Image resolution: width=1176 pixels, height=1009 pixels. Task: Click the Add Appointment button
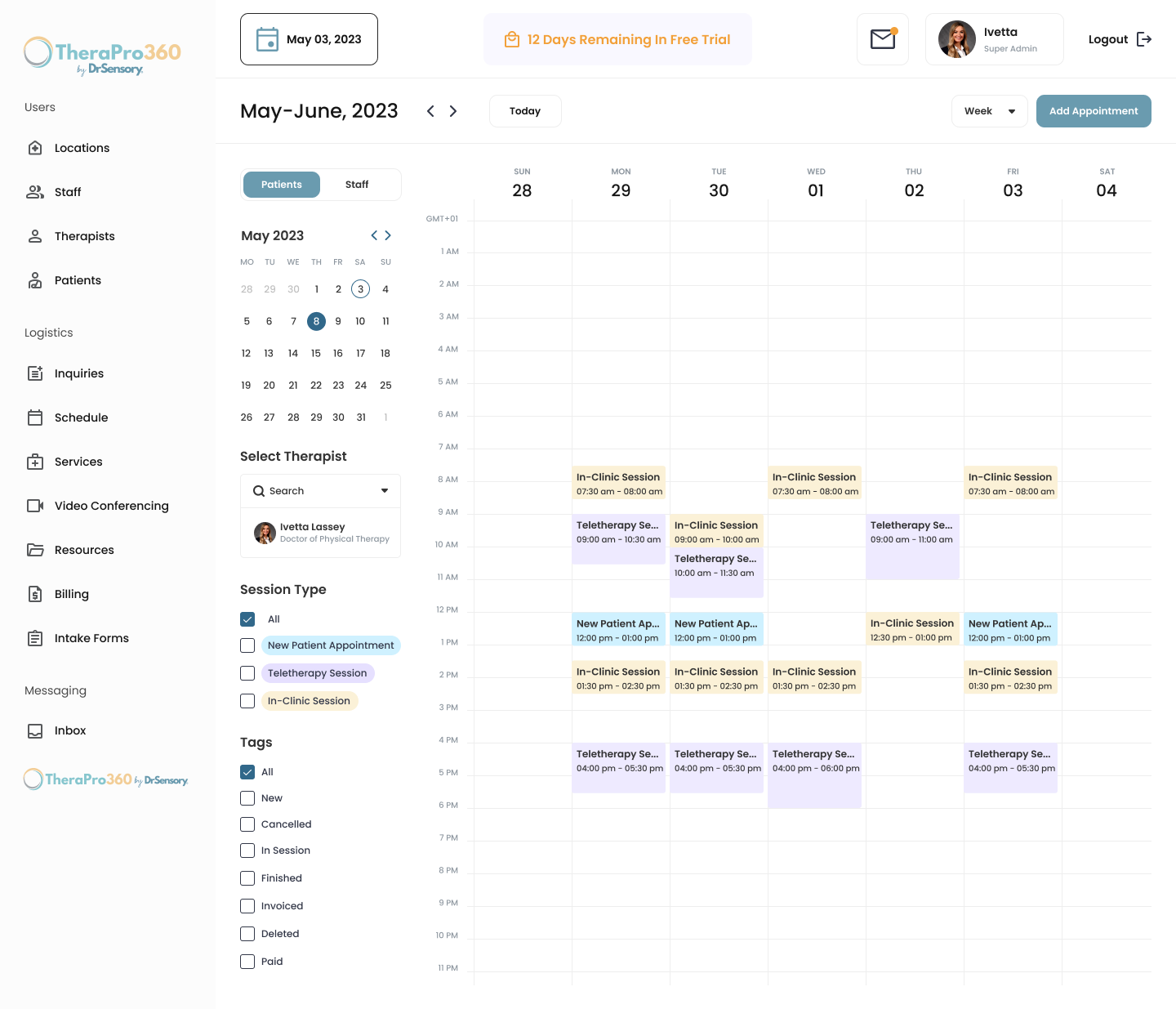[x=1094, y=111]
